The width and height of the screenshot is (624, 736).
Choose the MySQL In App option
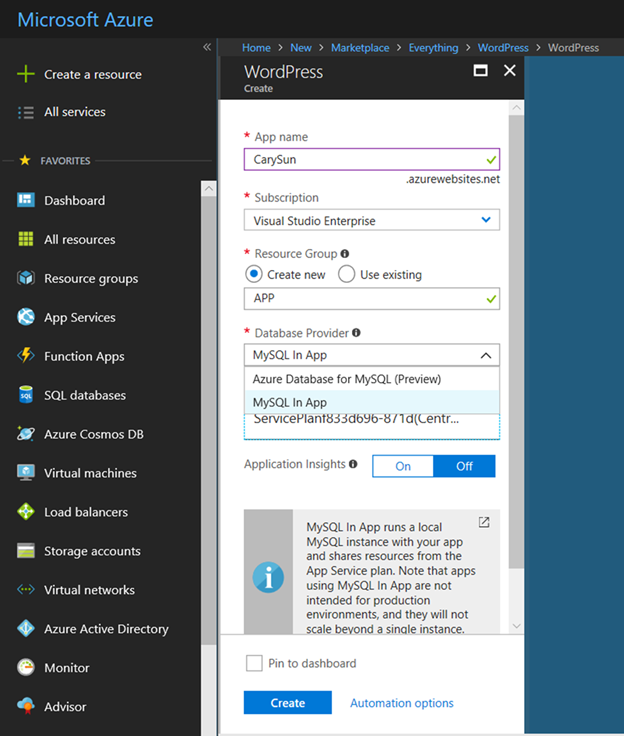[x=372, y=402]
